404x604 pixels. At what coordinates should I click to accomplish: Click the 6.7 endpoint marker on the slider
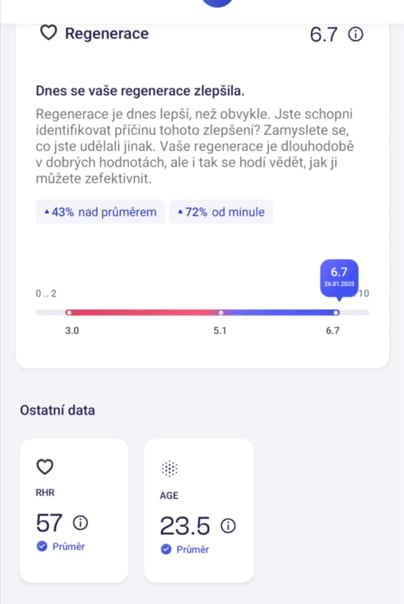pyautogui.click(x=336, y=312)
